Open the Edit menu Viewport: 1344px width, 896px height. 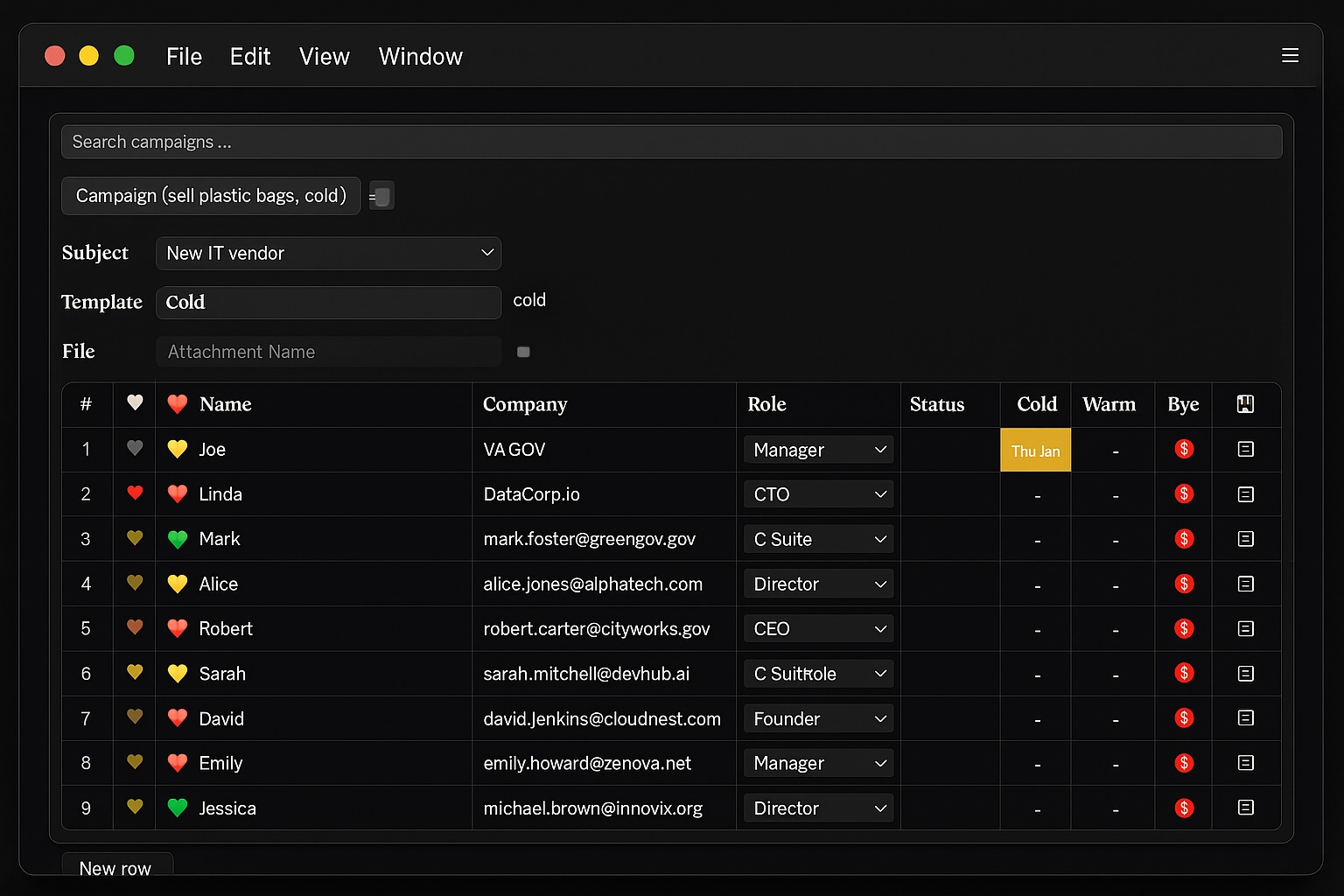(x=250, y=57)
